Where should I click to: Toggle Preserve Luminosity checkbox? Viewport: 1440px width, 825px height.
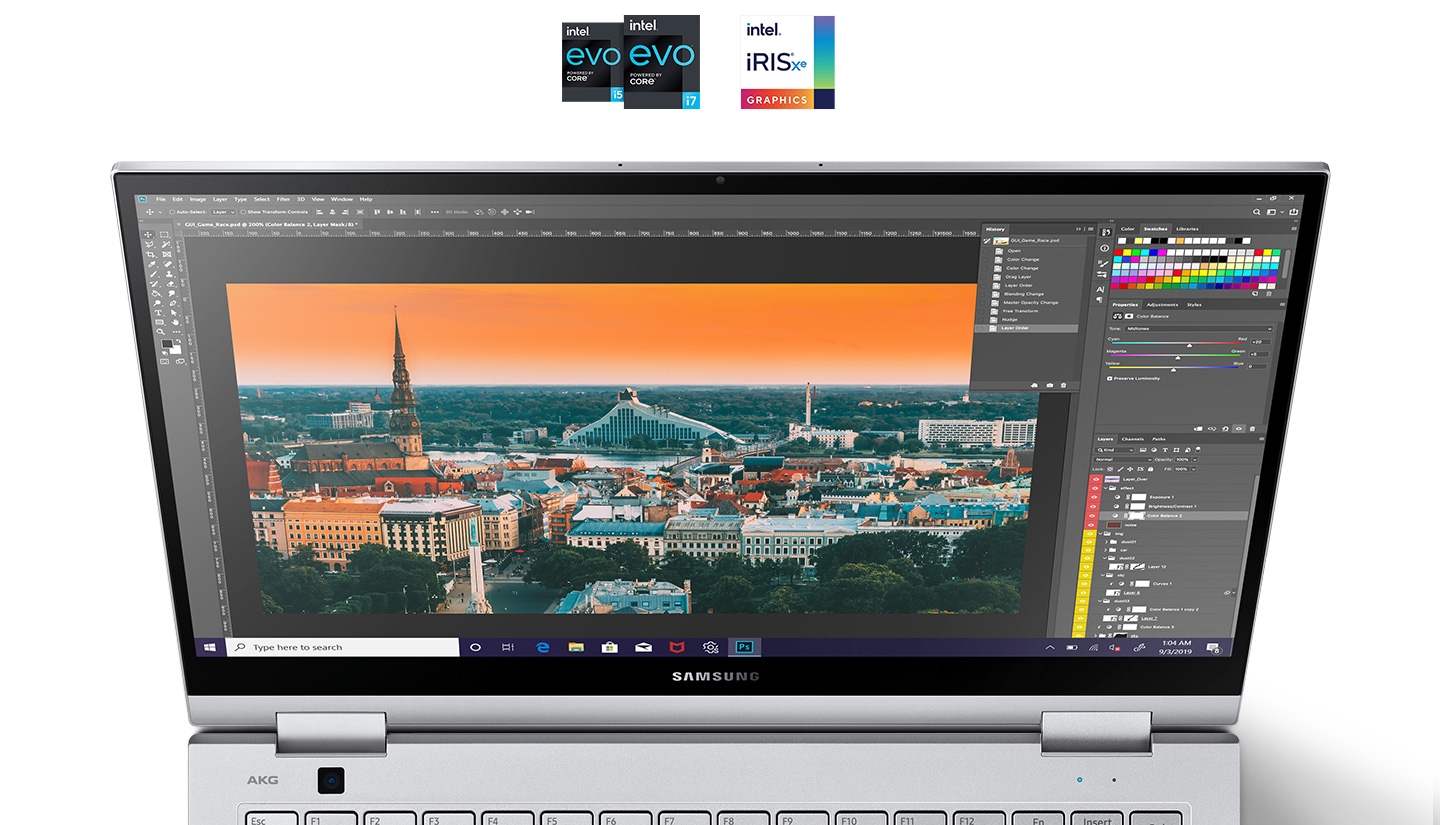[1109, 378]
